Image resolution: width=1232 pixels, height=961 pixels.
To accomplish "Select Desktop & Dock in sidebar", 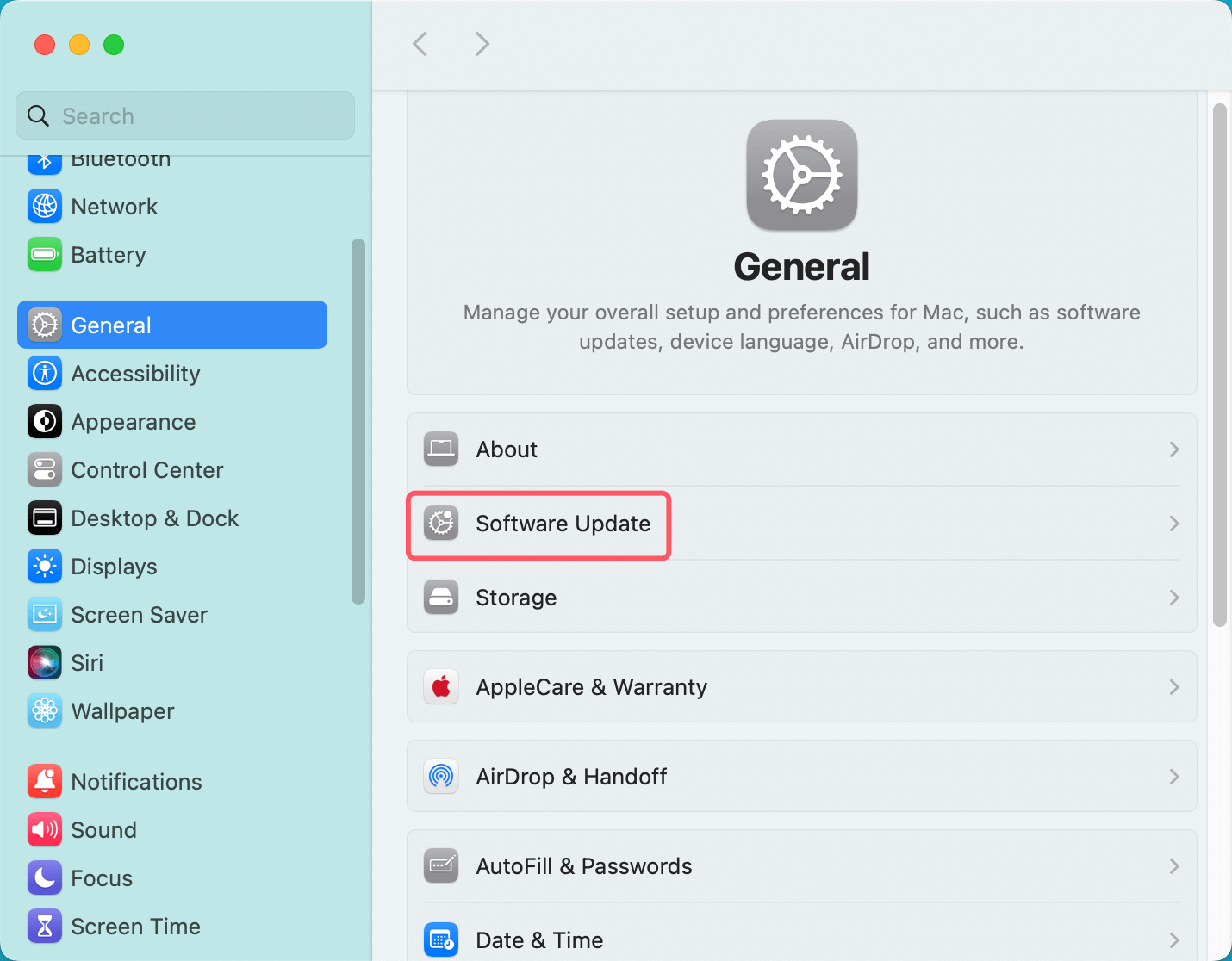I will [x=155, y=518].
